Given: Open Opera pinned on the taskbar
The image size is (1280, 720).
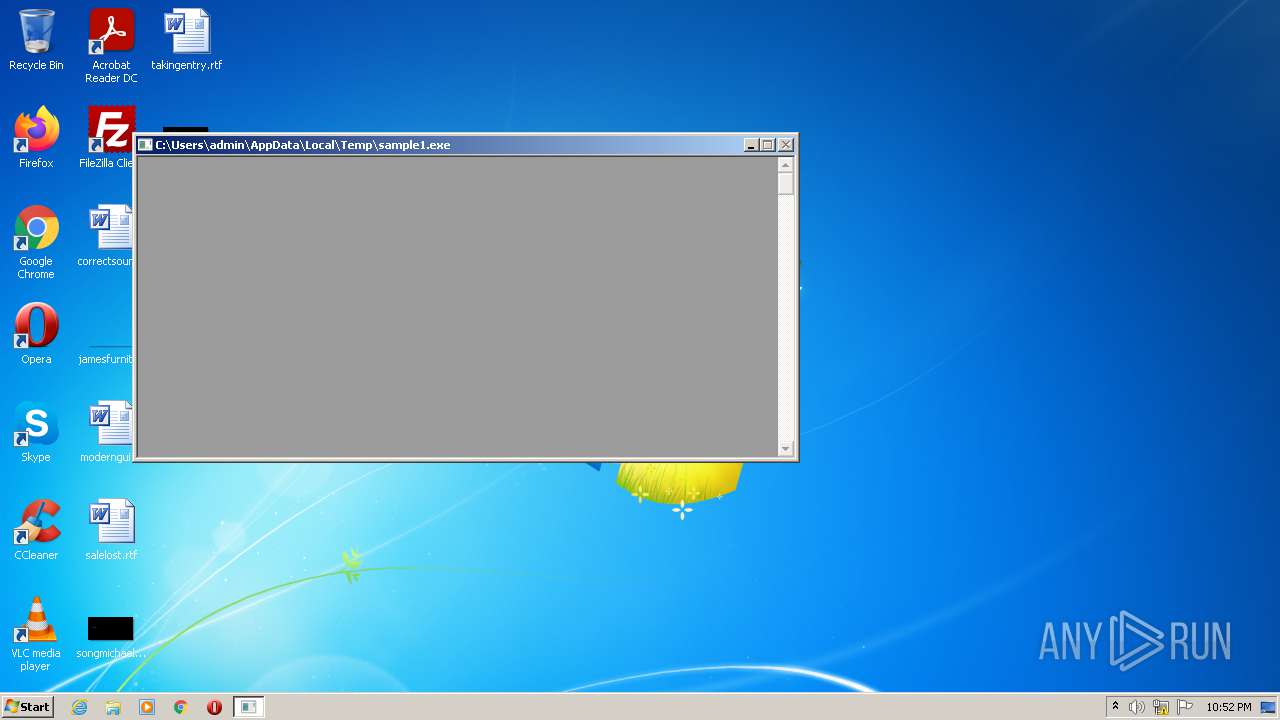Looking at the screenshot, I should click(214, 707).
